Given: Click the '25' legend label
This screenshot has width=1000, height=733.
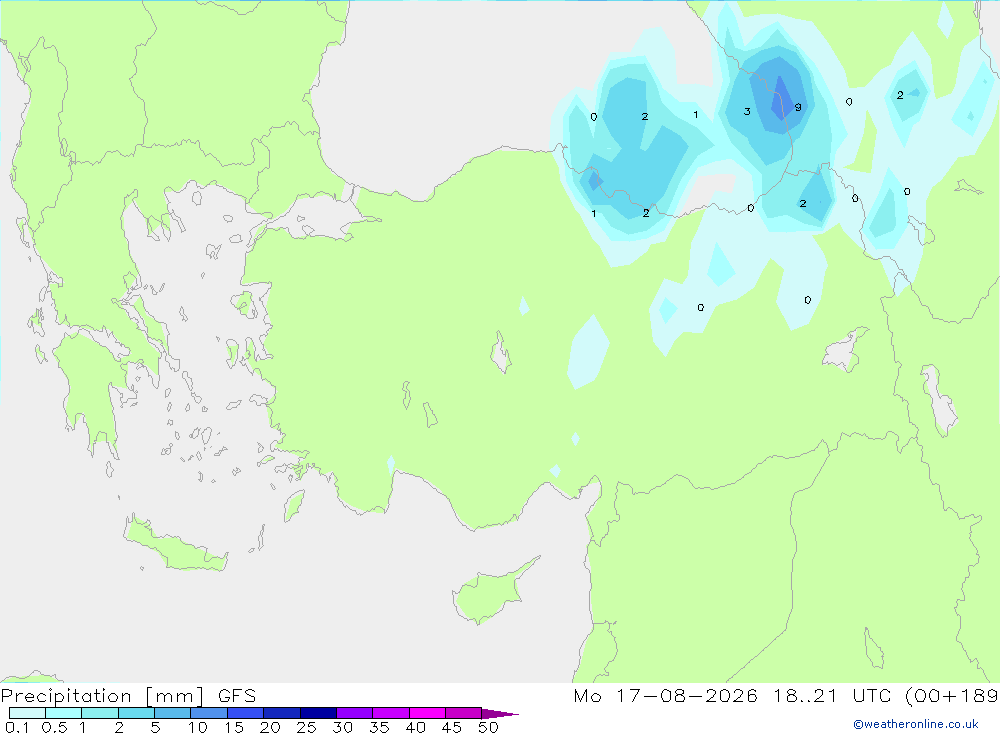Looking at the screenshot, I should [307, 727].
